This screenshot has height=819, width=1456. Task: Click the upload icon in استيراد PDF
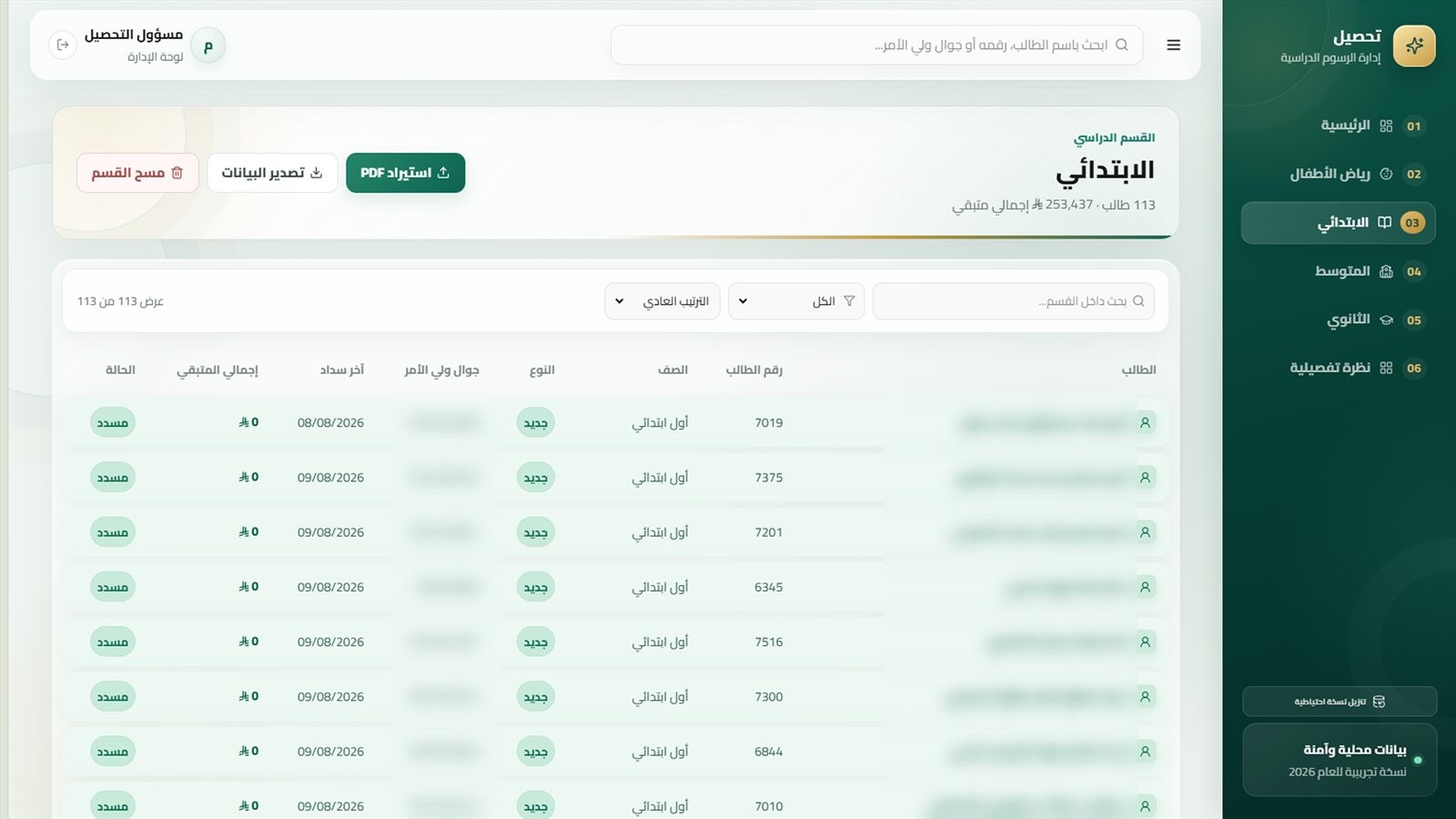(x=443, y=173)
